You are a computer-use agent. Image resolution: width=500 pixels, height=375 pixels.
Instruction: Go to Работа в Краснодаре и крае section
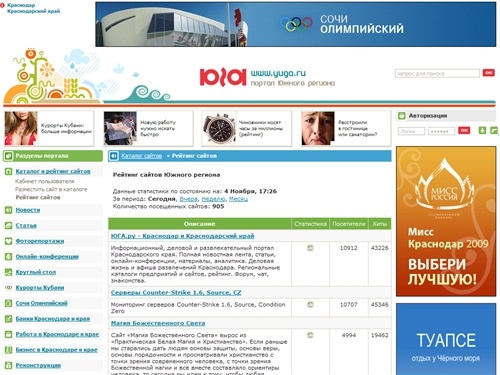coord(57,334)
